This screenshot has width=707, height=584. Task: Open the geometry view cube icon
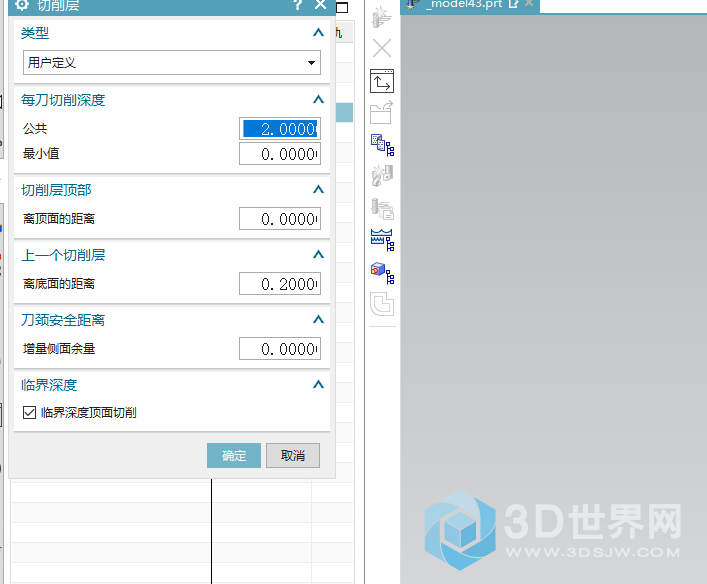point(382,273)
